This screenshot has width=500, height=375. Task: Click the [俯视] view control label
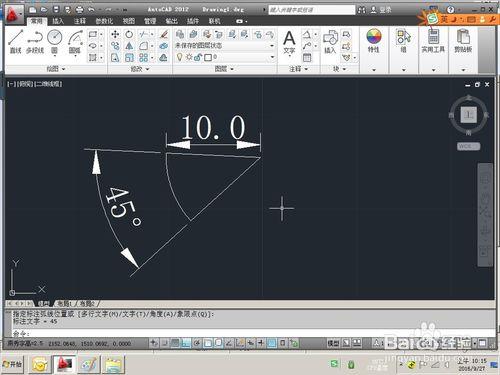tap(25, 84)
